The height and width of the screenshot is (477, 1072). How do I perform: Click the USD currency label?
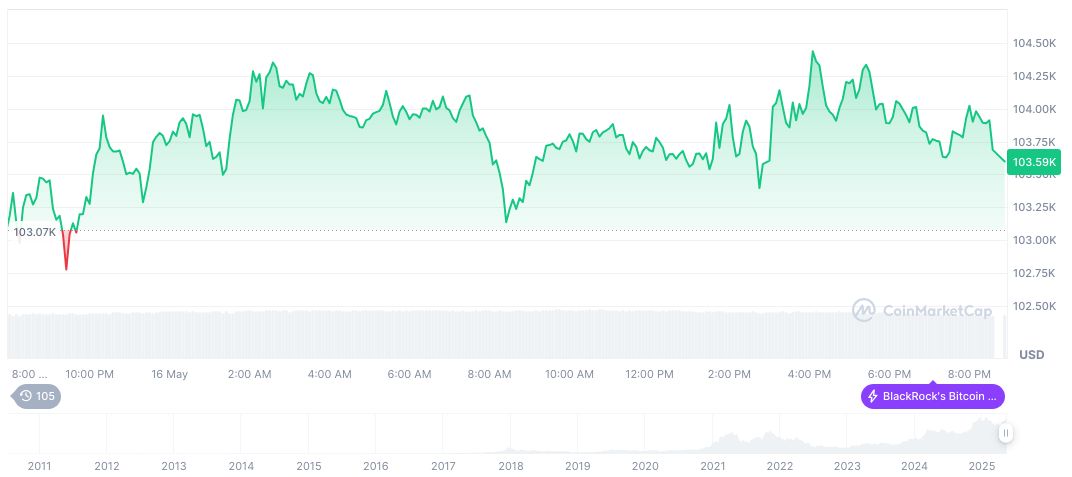[x=1031, y=355]
